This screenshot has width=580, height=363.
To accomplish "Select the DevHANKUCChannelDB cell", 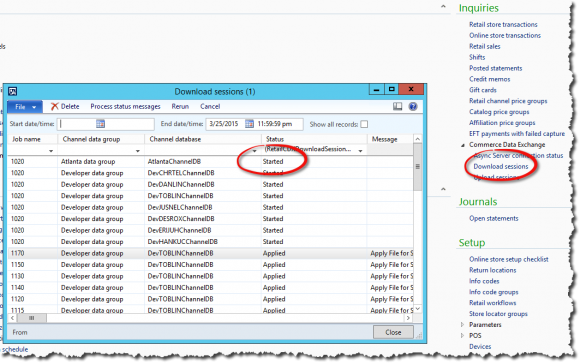I will tap(182, 242).
